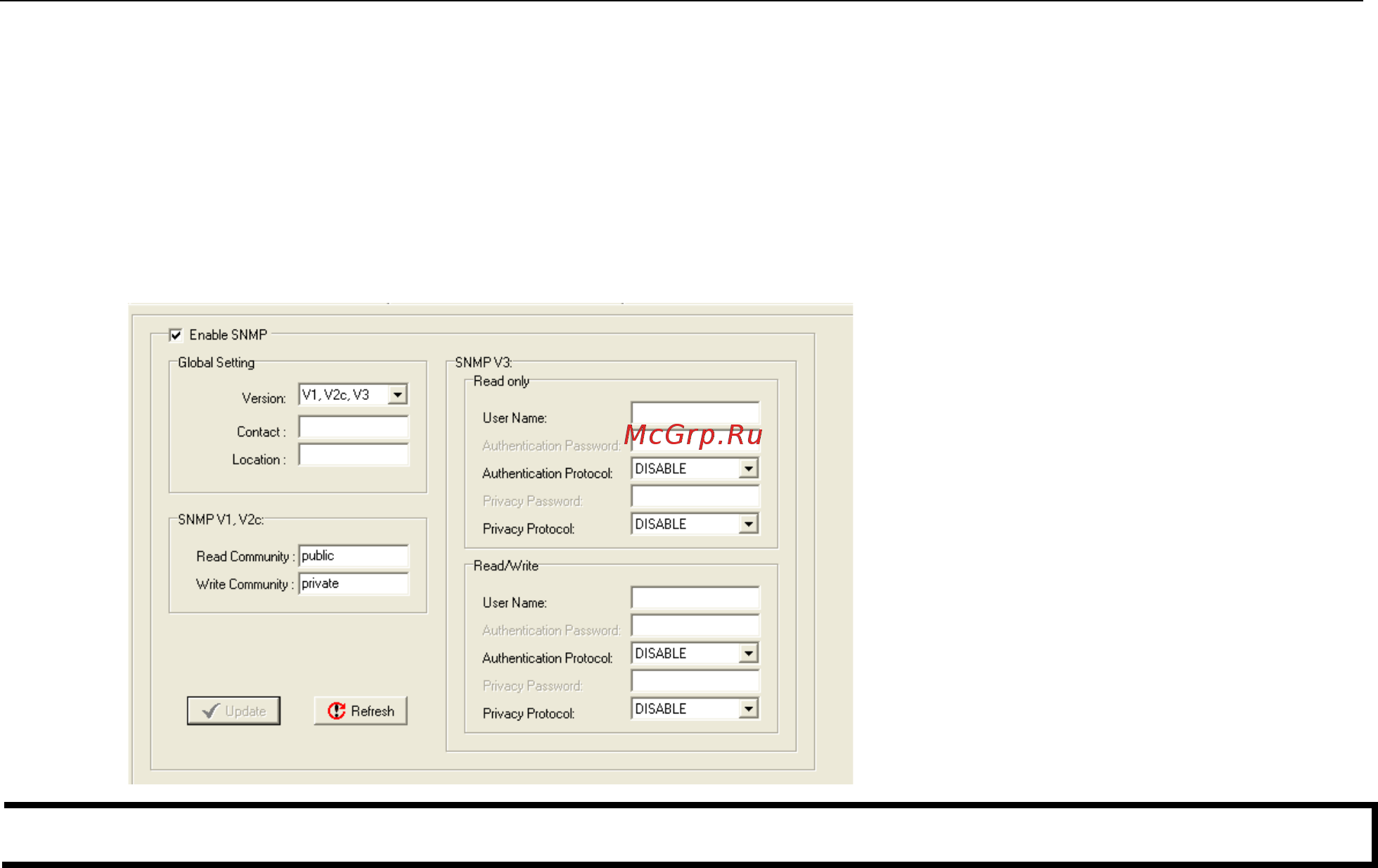
Task: Open the Version dropdown showing V1, V2c, V3
Action: (x=353, y=395)
